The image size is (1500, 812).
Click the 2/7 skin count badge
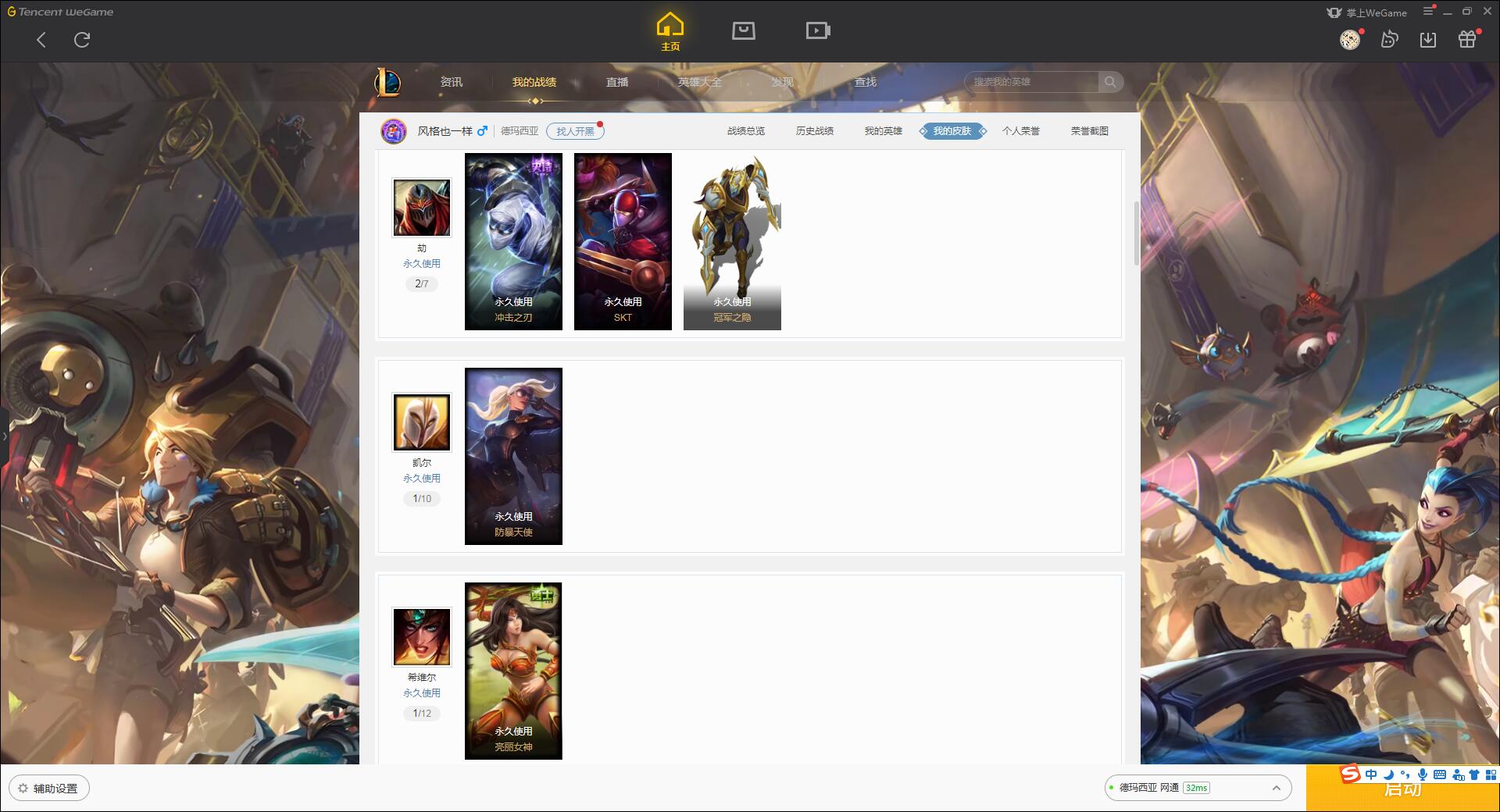(422, 284)
